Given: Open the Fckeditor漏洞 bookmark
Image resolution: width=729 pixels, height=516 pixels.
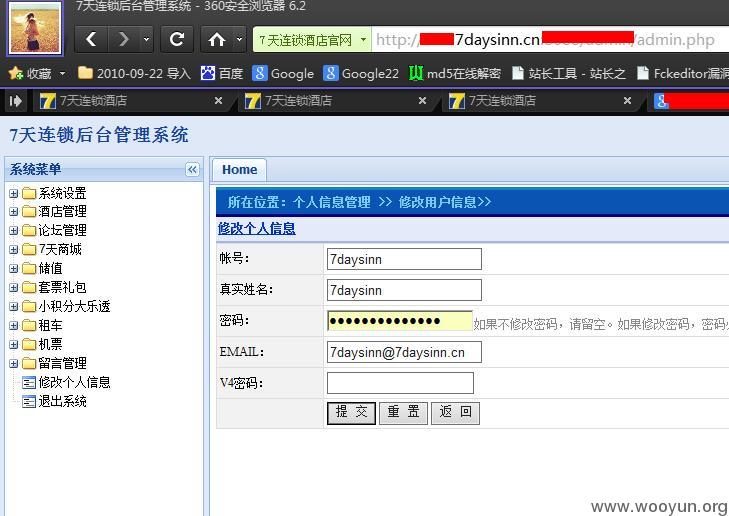Looking at the screenshot, I should 683,73.
